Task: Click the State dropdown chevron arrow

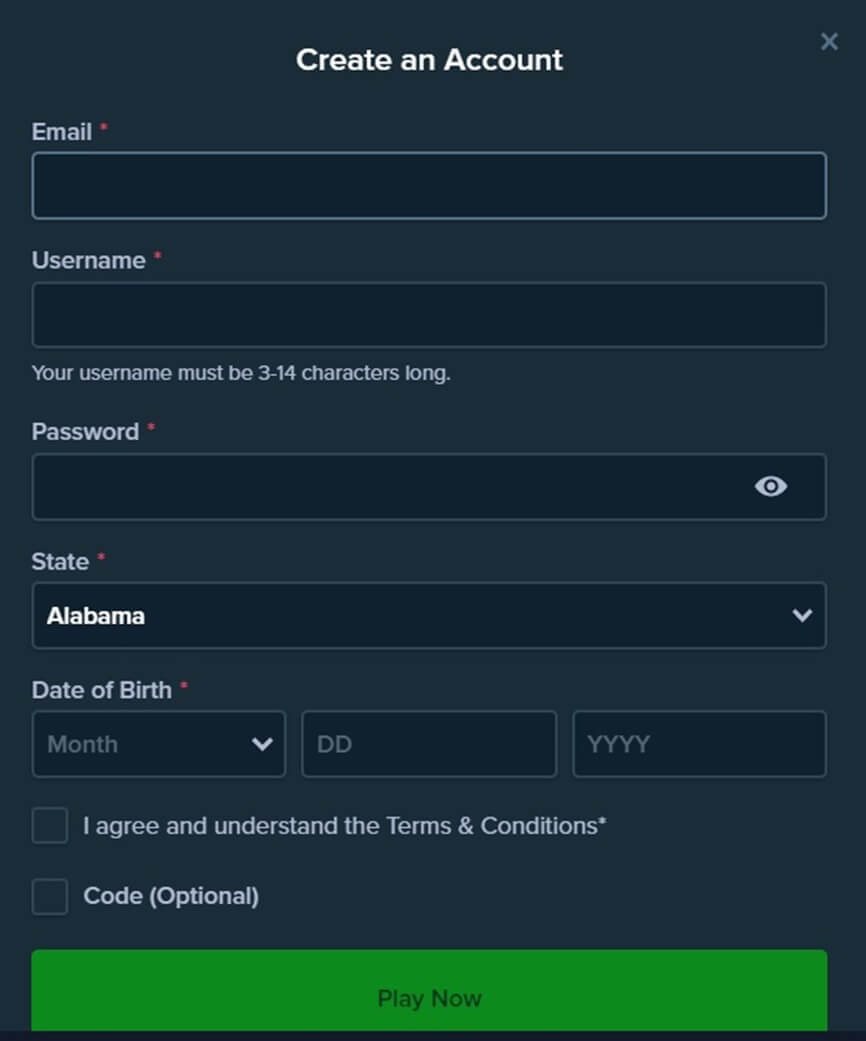Action: tap(802, 615)
